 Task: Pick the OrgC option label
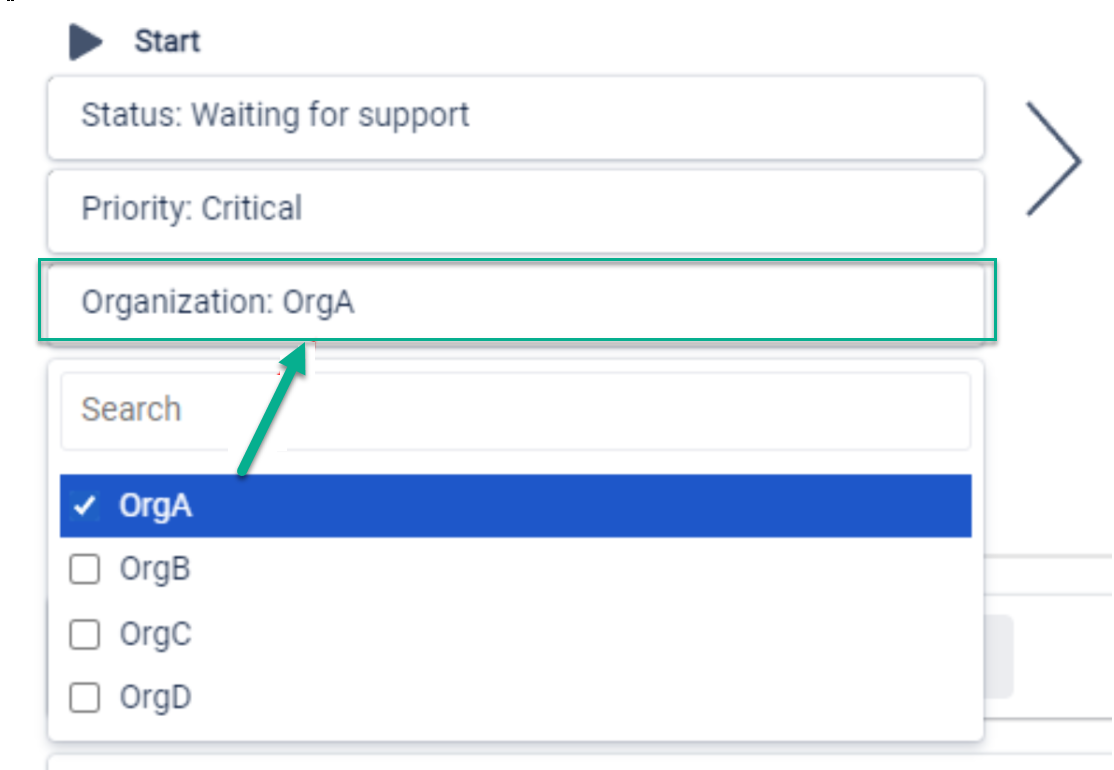pos(155,634)
